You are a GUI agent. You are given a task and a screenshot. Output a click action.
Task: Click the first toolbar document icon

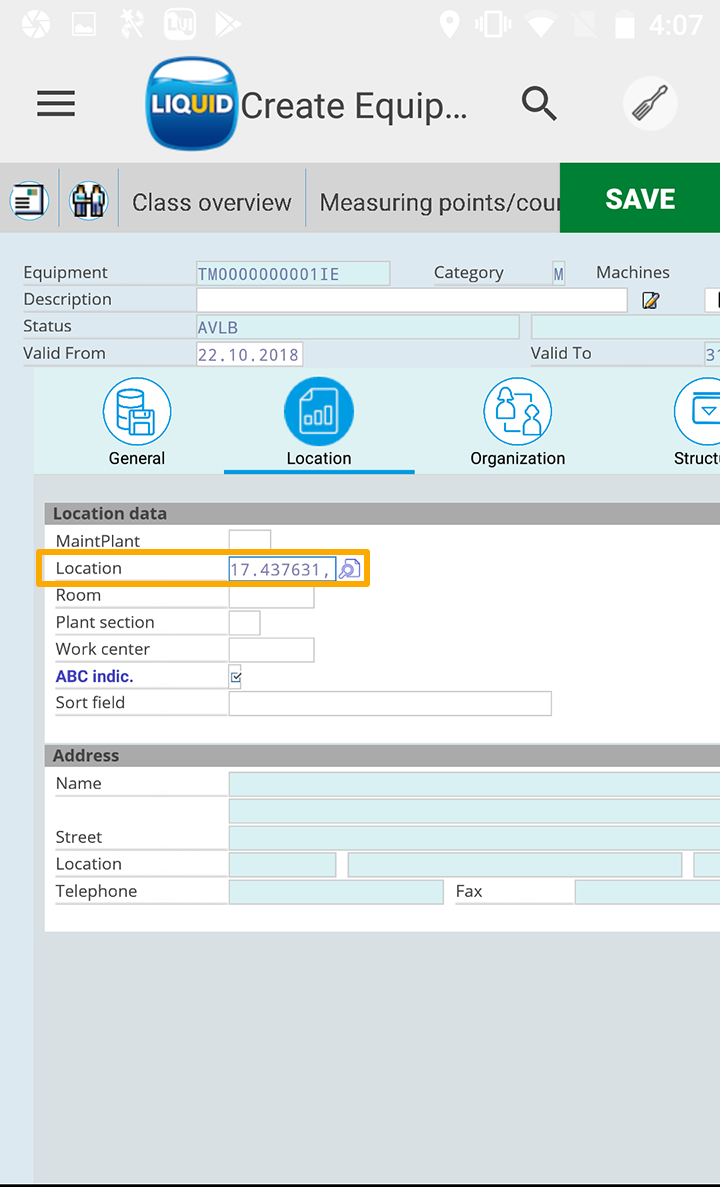click(30, 200)
